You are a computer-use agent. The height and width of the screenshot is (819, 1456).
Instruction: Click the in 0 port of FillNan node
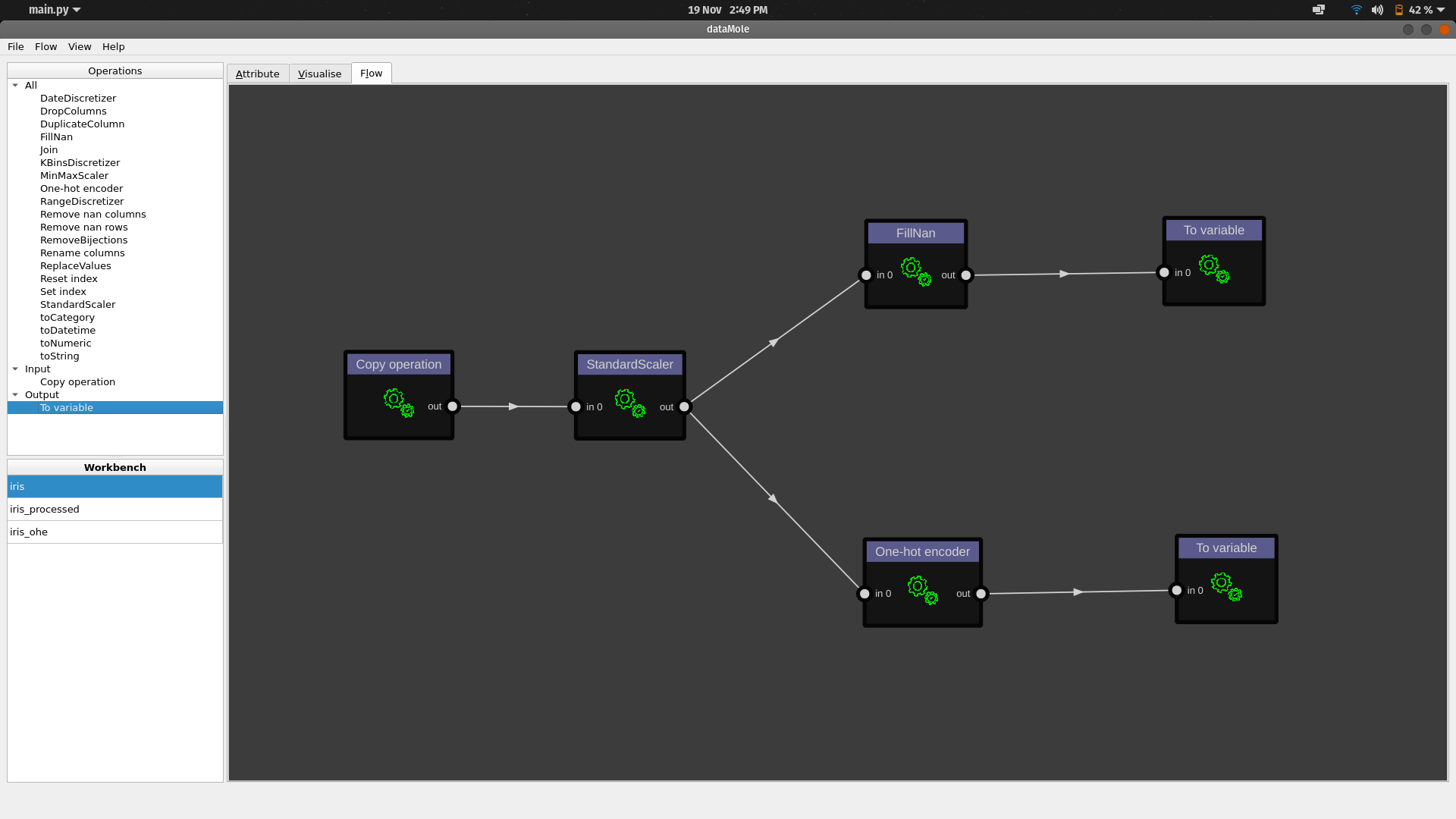(x=866, y=275)
